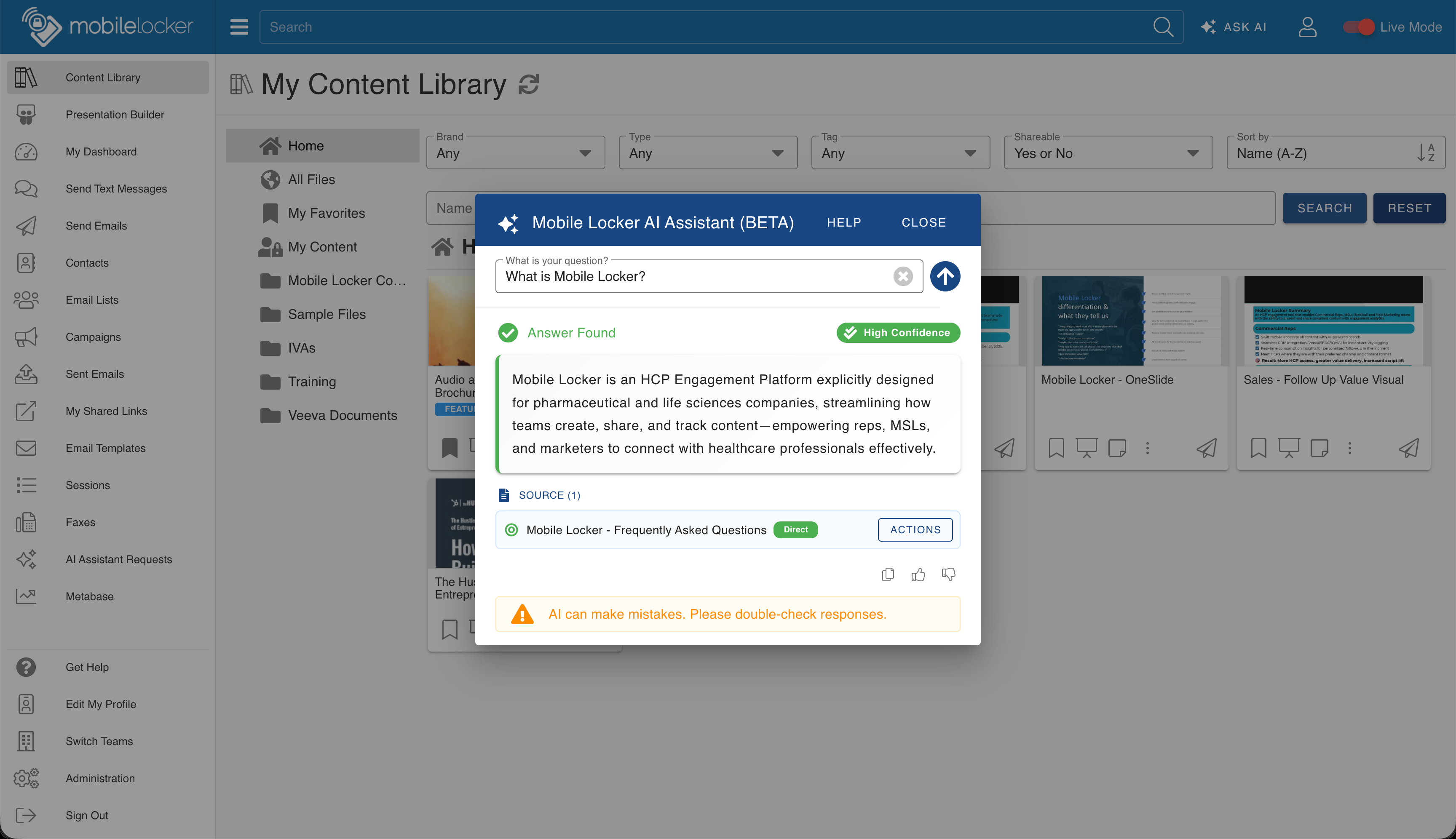The width and height of the screenshot is (1456, 839).
Task: Expand the Type filter dropdown
Action: (707, 153)
